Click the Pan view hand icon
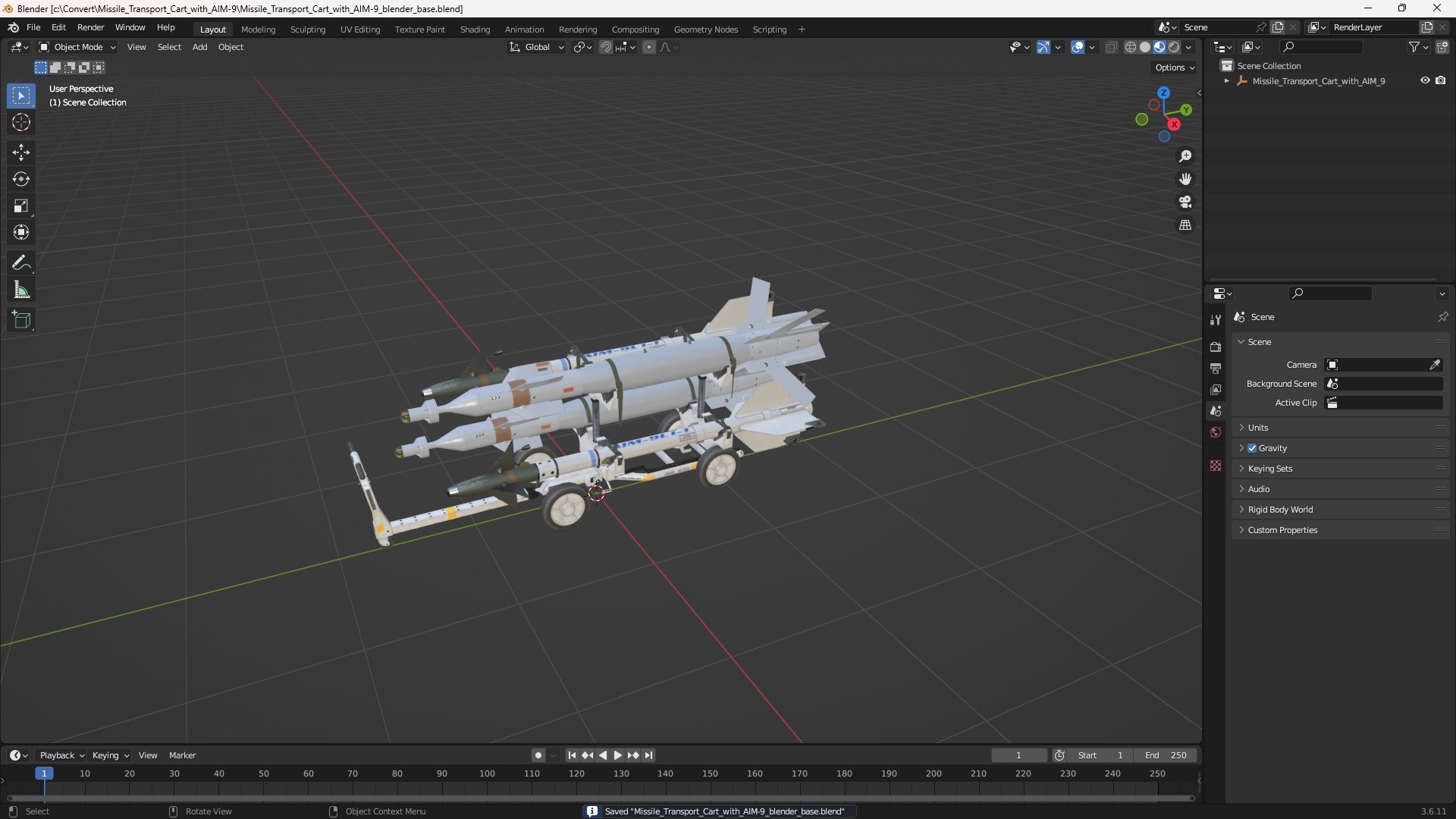The height and width of the screenshot is (819, 1456). (x=1185, y=179)
